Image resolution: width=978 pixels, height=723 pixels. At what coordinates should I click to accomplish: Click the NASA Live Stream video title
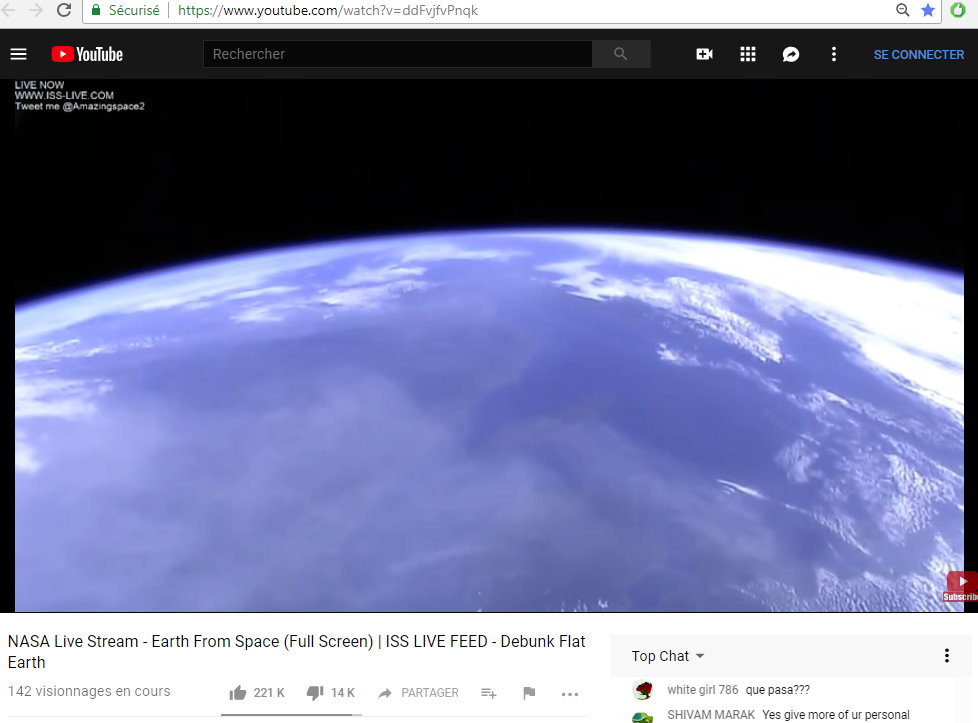click(297, 651)
